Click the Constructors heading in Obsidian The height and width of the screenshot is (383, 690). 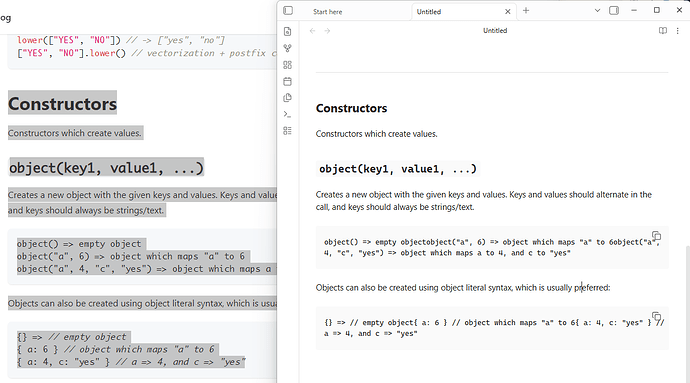pos(351,108)
